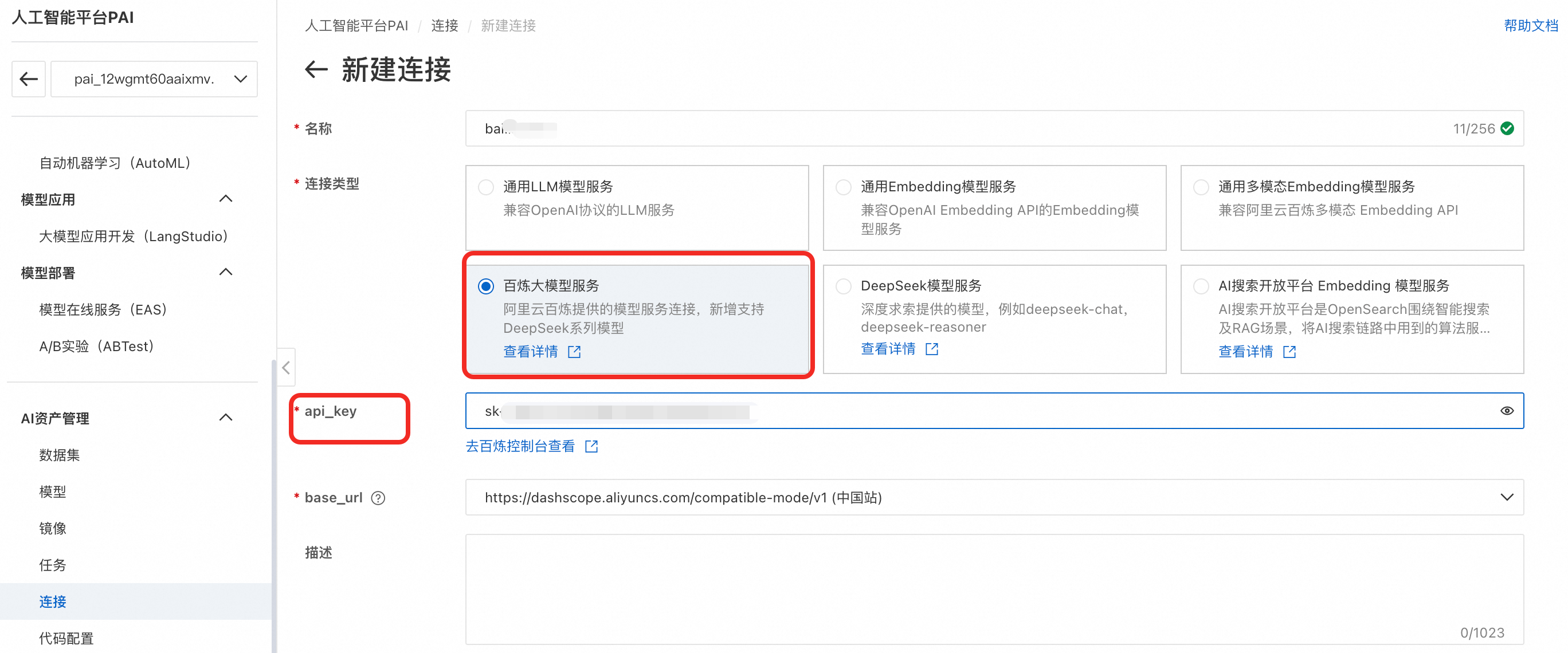Select 连接 in the sidebar
1568x653 pixels.
click(x=52, y=602)
